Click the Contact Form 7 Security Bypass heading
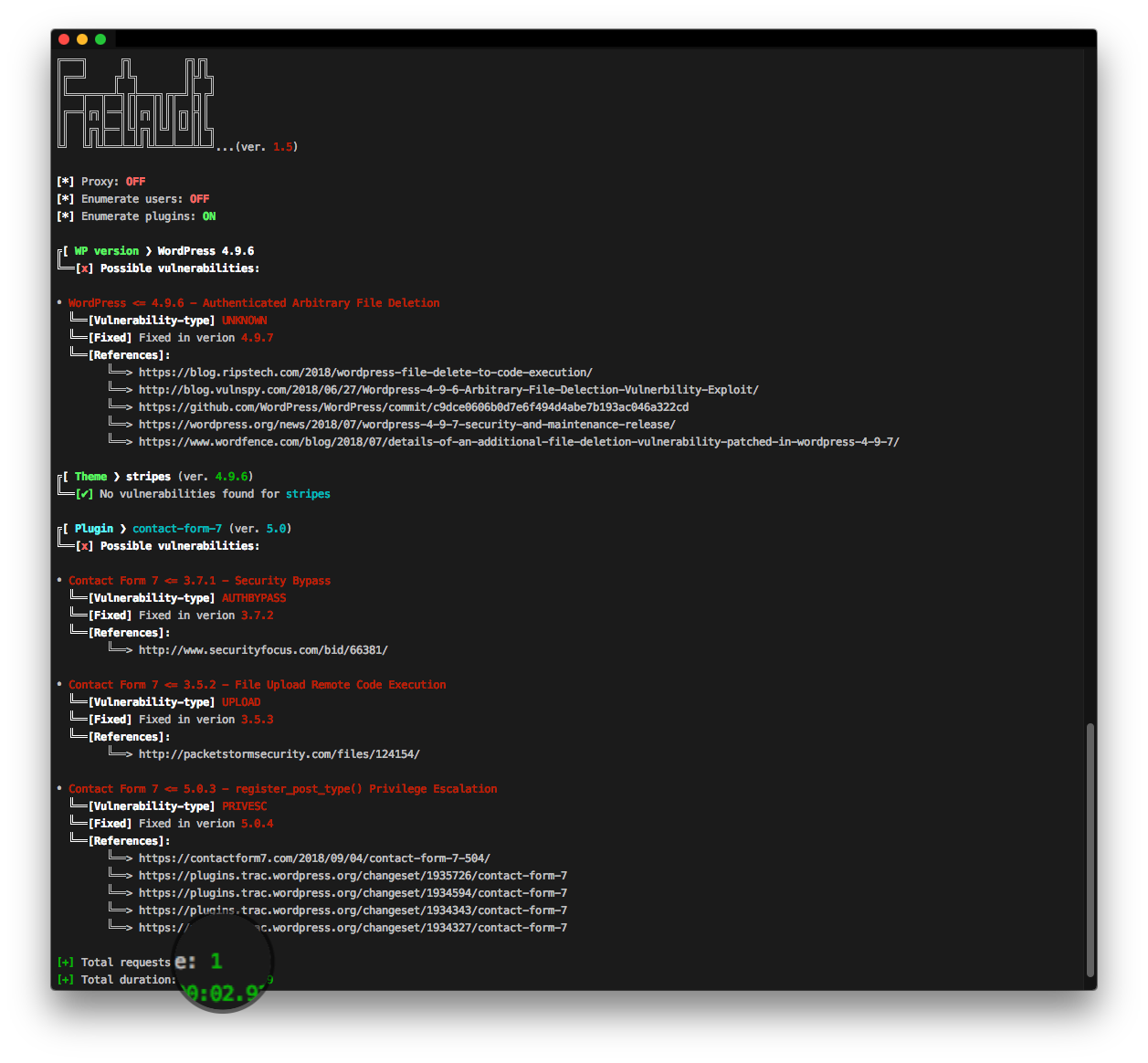Image resolution: width=1148 pixels, height=1063 pixels. tap(199, 581)
